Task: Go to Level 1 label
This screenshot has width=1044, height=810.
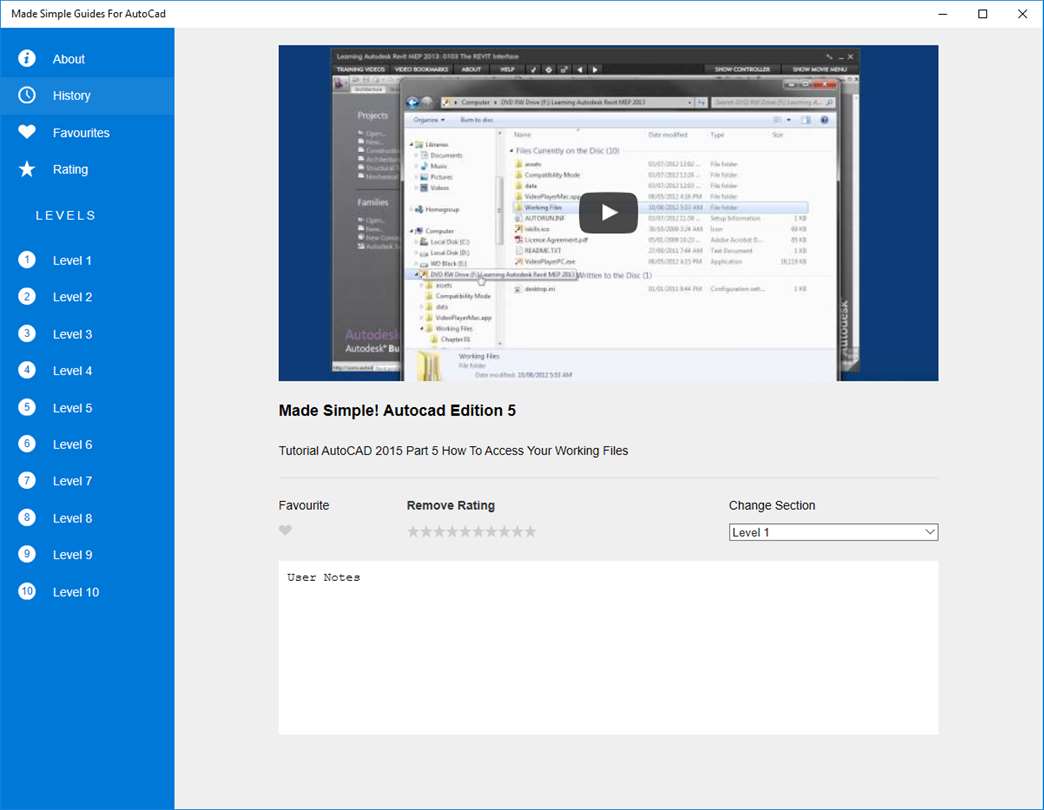Action: click(72, 260)
